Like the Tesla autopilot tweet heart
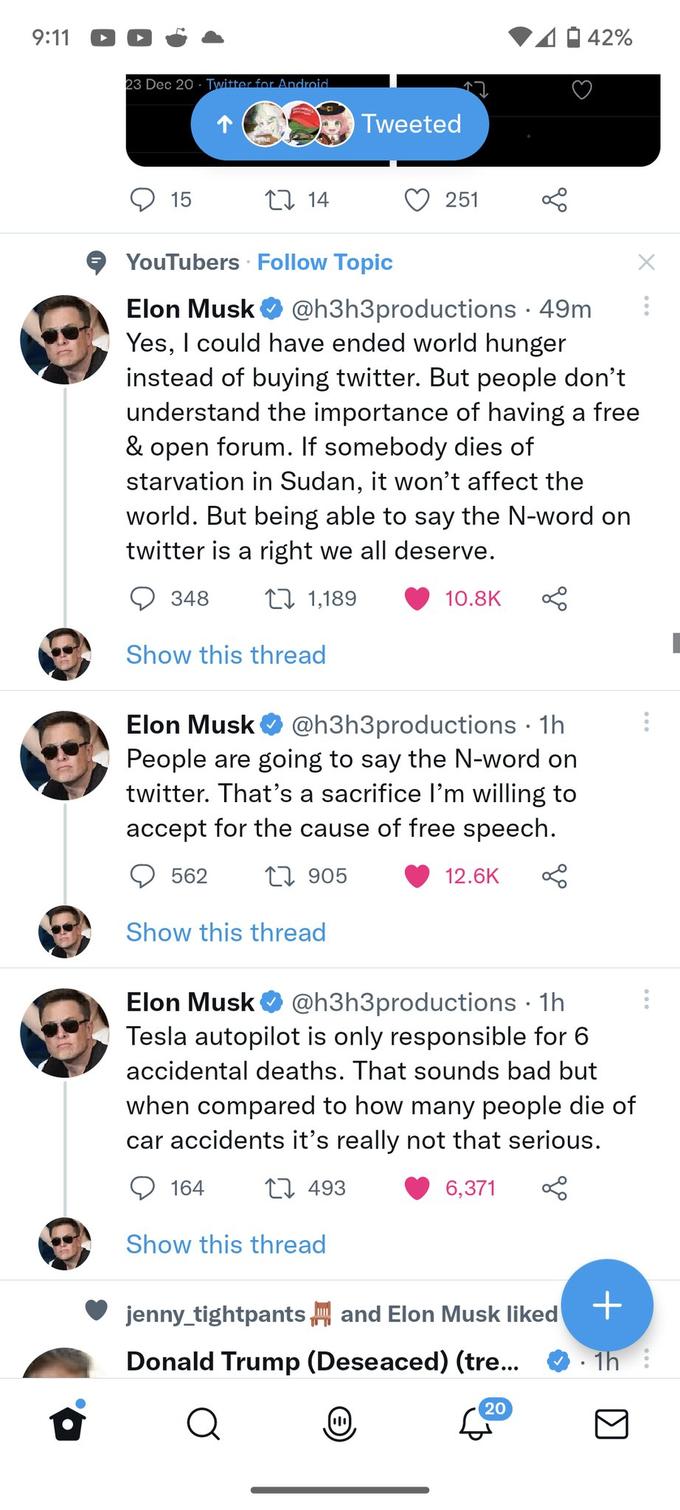Viewport: 680px width, 1510px height. coord(417,1188)
